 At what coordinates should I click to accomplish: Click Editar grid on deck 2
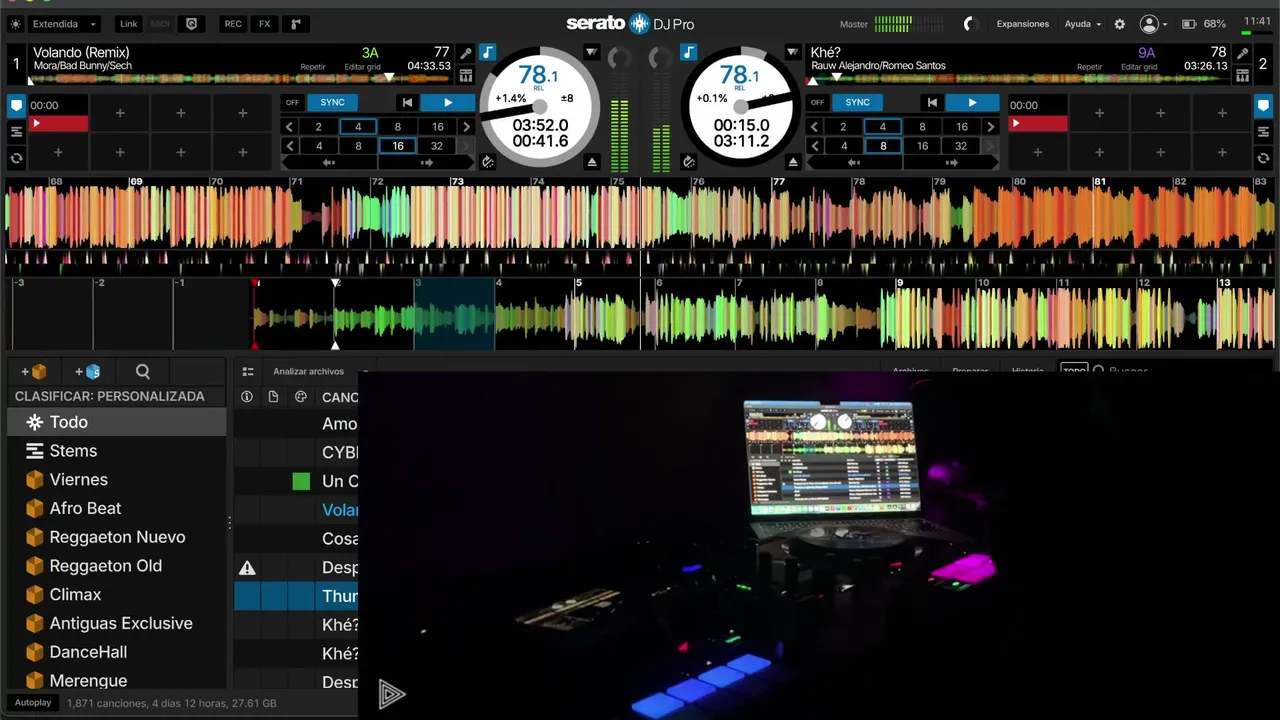[x=1139, y=67]
